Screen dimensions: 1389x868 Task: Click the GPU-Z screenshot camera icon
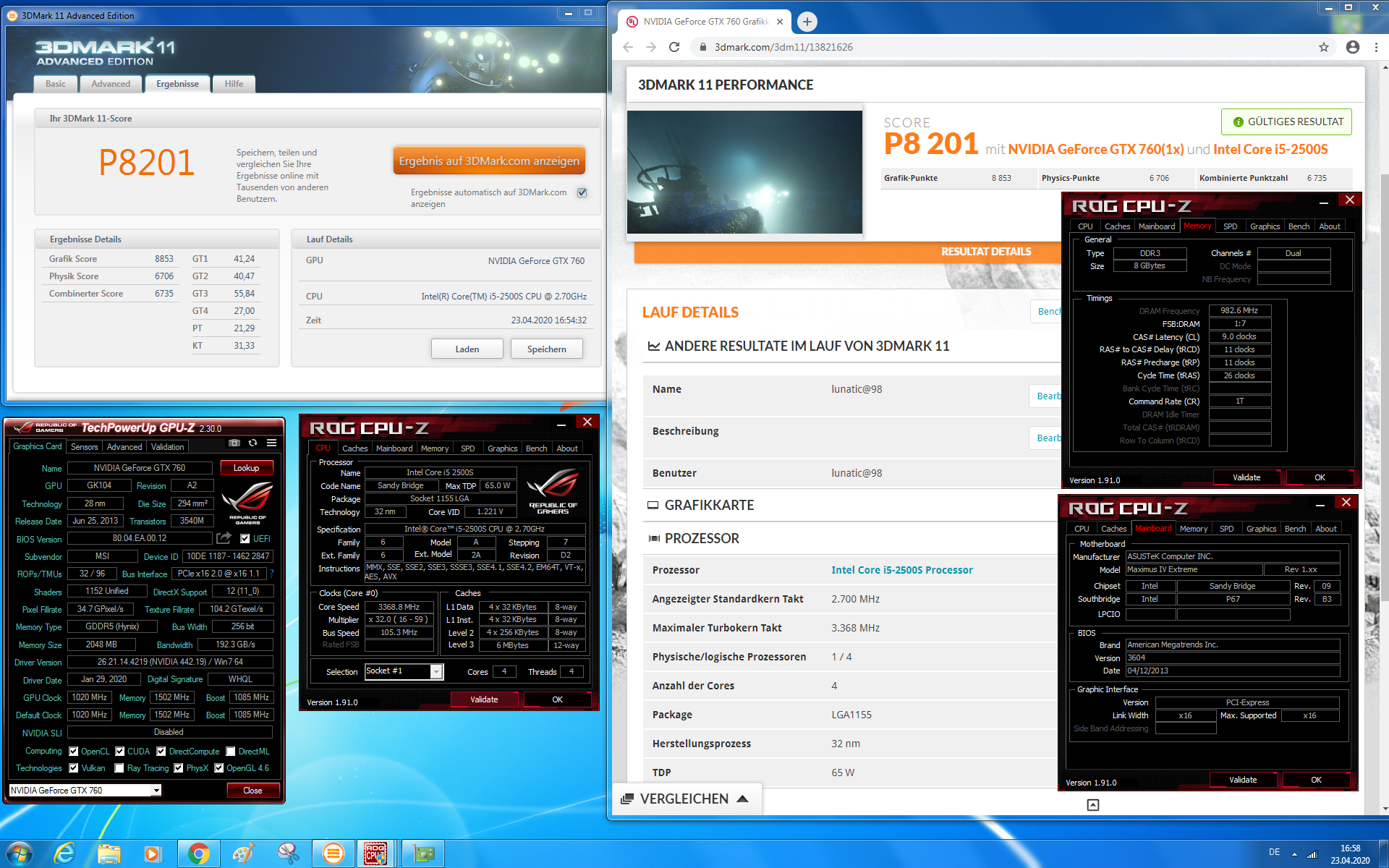click(234, 443)
